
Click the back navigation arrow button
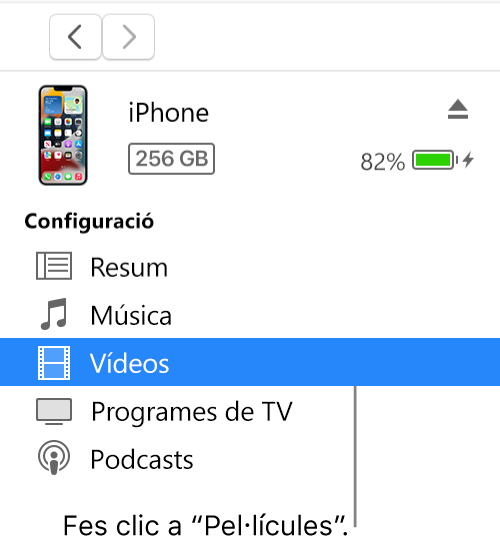pos(75,37)
